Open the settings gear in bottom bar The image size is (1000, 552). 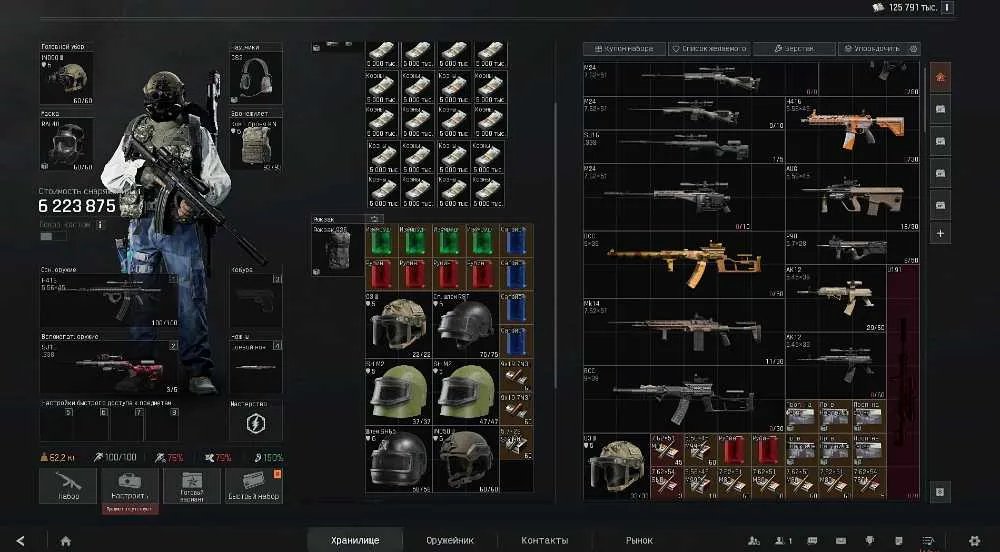click(x=974, y=541)
